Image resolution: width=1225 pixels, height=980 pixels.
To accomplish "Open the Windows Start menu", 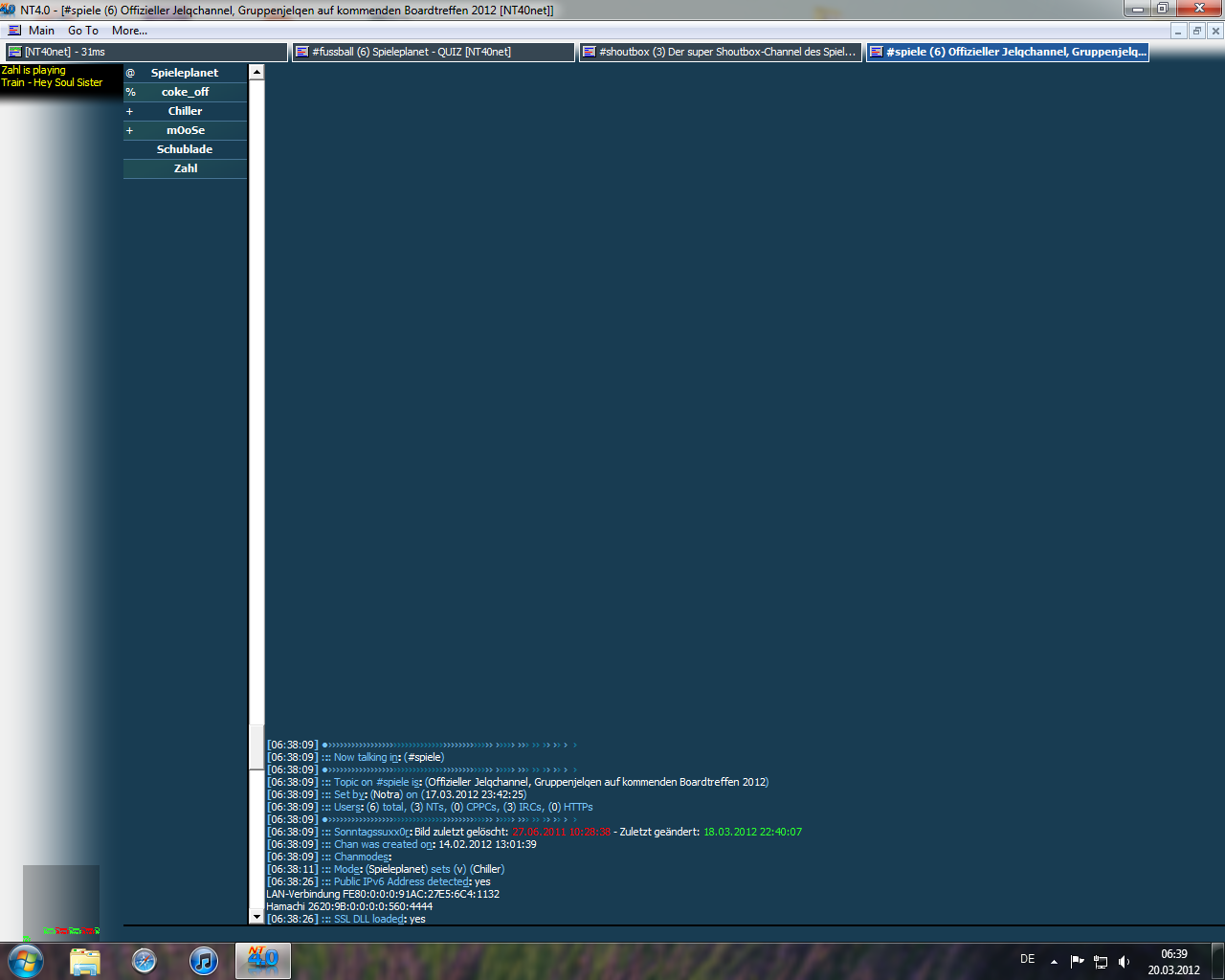I will (26, 960).
